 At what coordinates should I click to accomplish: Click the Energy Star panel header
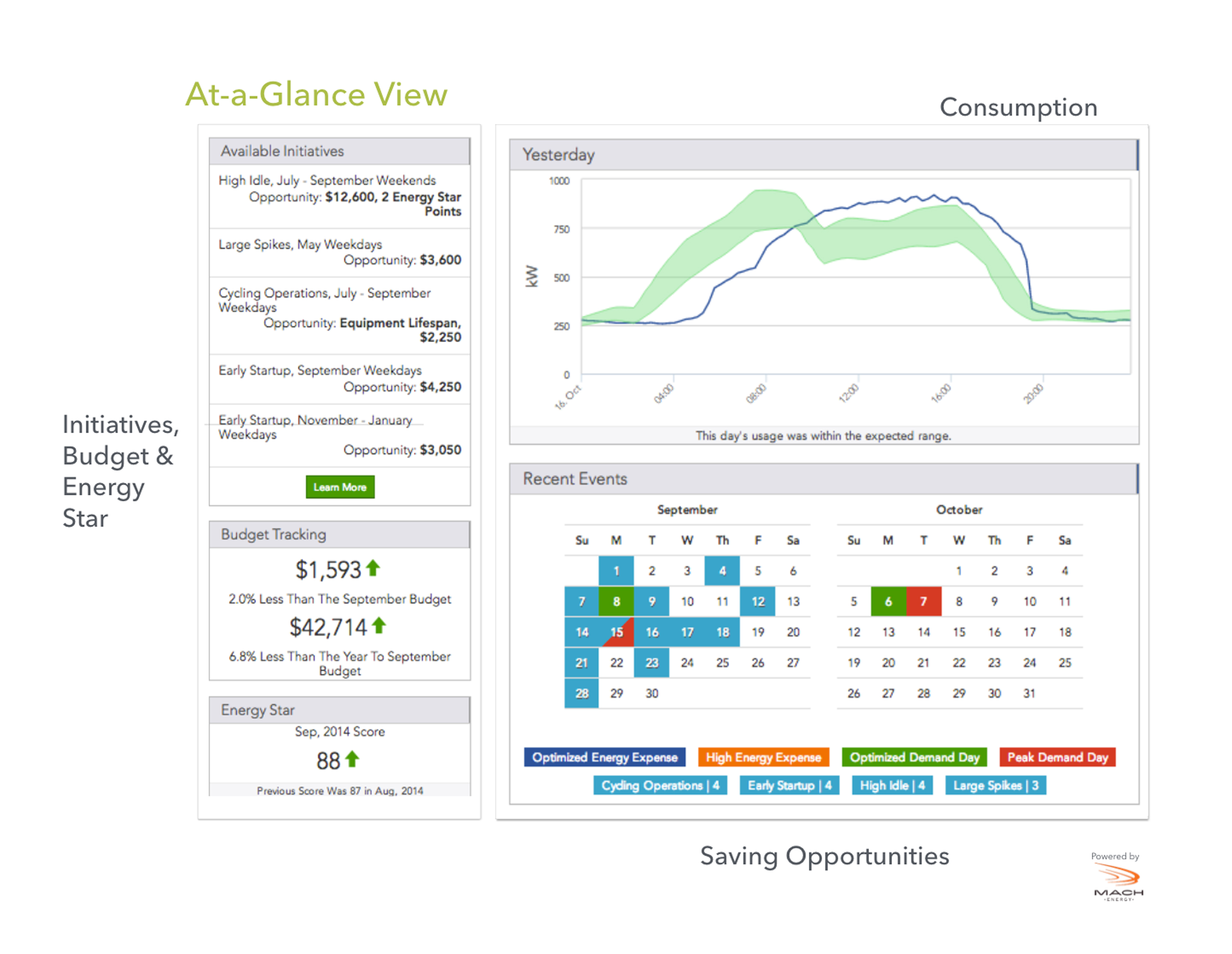coord(339,710)
